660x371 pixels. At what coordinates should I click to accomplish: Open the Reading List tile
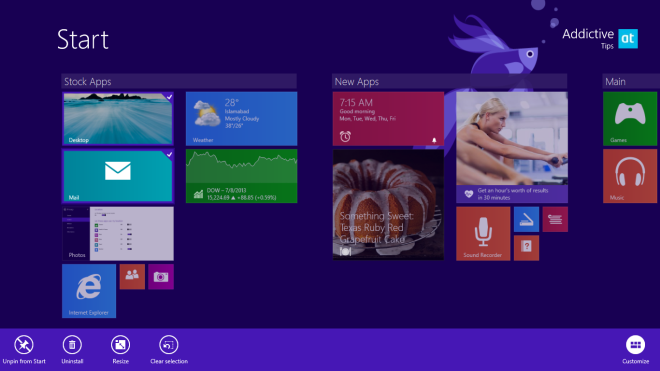click(x=555, y=219)
